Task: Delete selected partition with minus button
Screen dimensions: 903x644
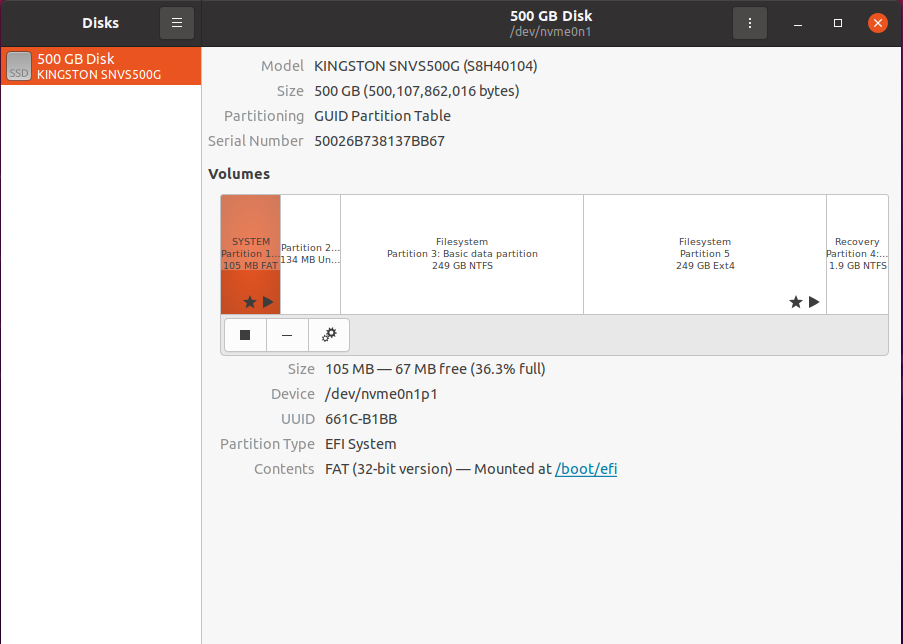Action: 287,335
